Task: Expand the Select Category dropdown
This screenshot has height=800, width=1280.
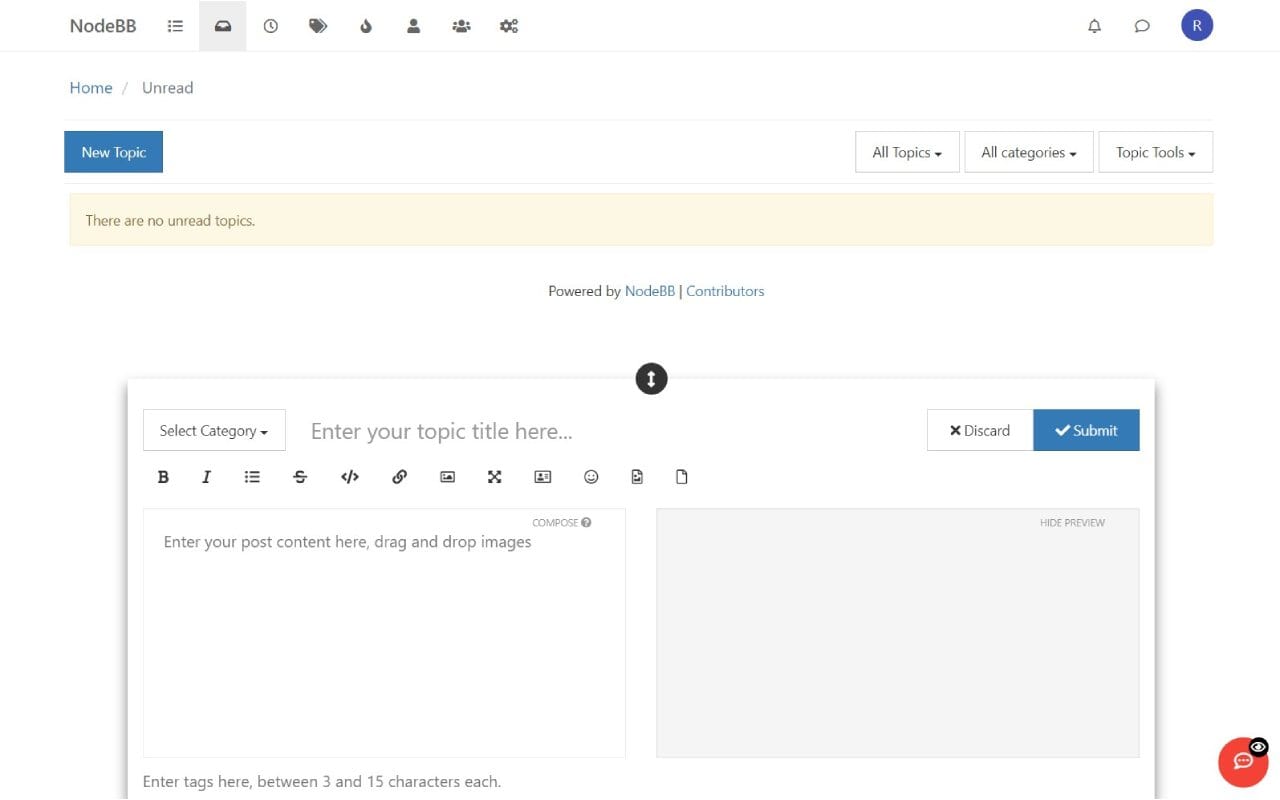Action: click(x=213, y=430)
